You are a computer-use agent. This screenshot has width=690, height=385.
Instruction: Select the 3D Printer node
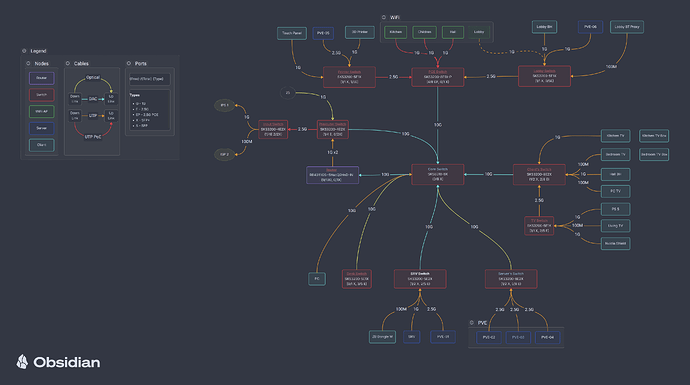tap(360, 32)
